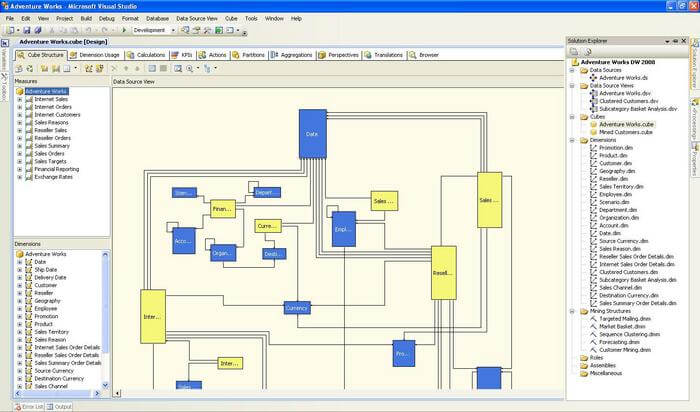Screen dimensions: 700x412
Task: Click the Save icon in the main toolbar
Action: click(x=26, y=30)
